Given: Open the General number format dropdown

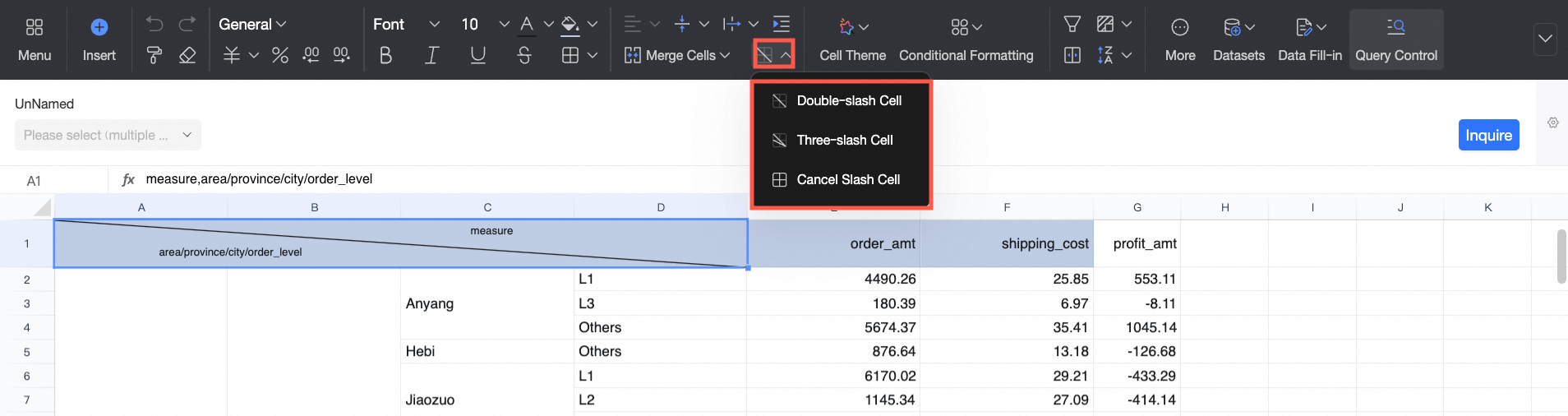Looking at the screenshot, I should pos(252,24).
